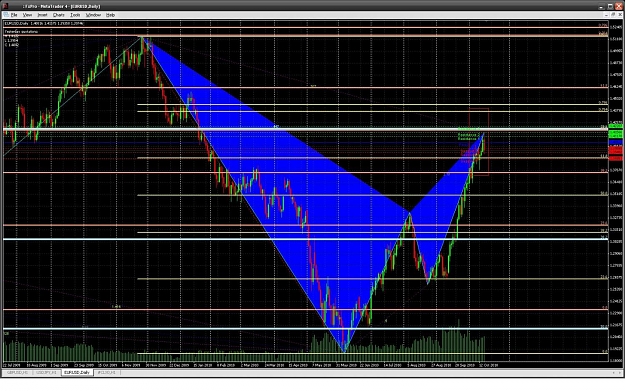Click the chart document icon beside File menu
Screen dimensions: 625x391
point(6,15)
